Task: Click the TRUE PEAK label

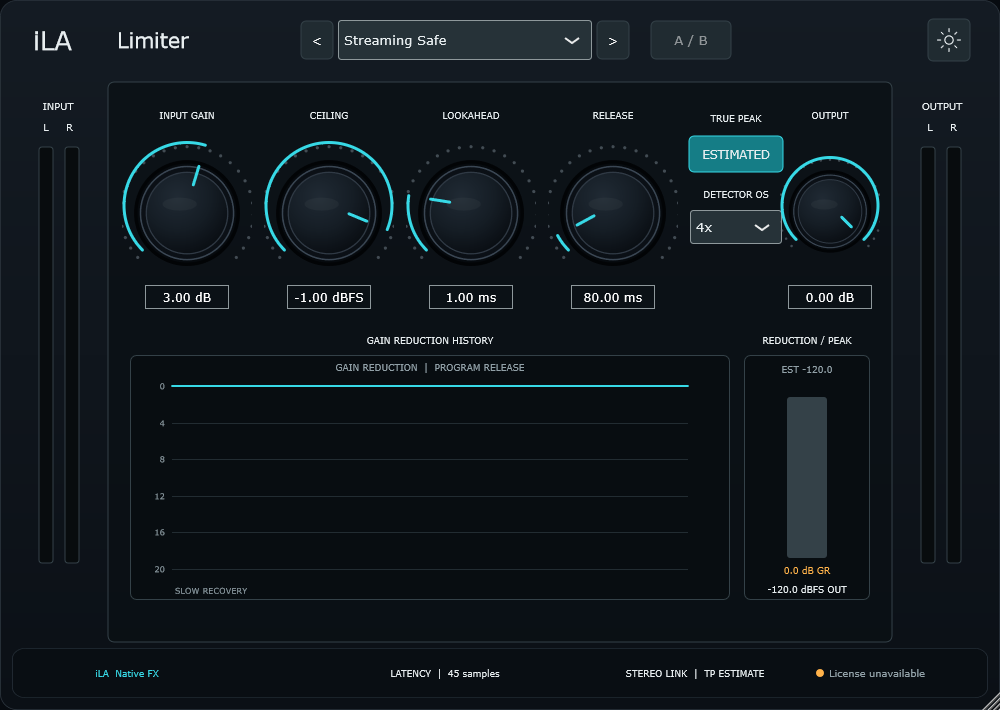Action: click(x=736, y=119)
